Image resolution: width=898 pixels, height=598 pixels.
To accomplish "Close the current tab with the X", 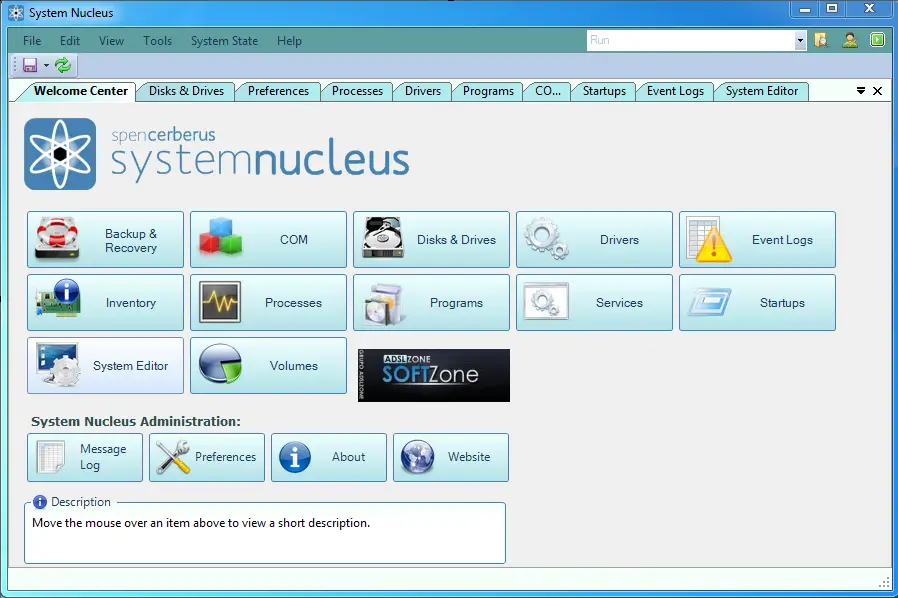I will click(x=877, y=91).
